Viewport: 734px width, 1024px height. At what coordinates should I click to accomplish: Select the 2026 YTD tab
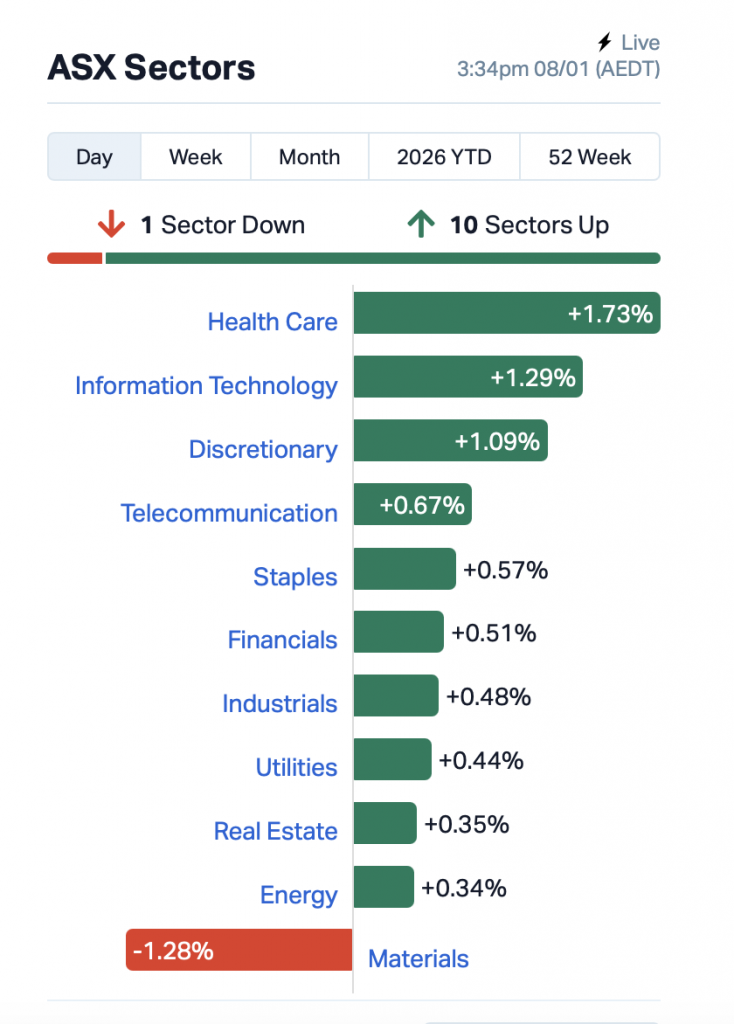click(x=444, y=157)
